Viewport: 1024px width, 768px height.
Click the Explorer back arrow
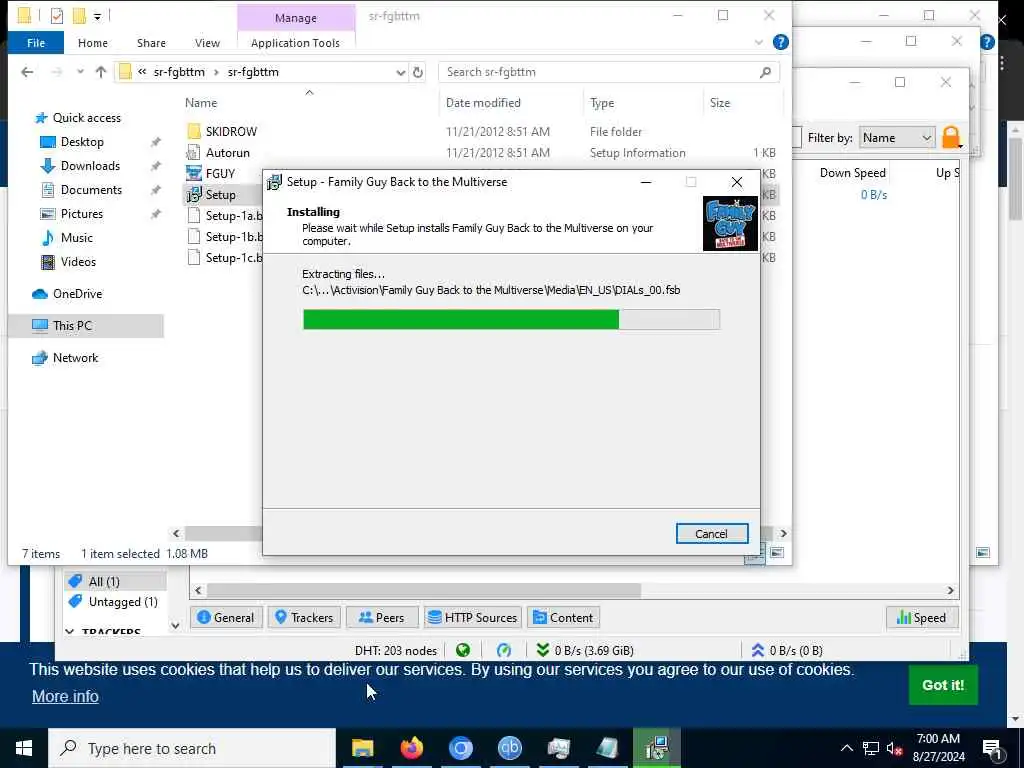(27, 72)
